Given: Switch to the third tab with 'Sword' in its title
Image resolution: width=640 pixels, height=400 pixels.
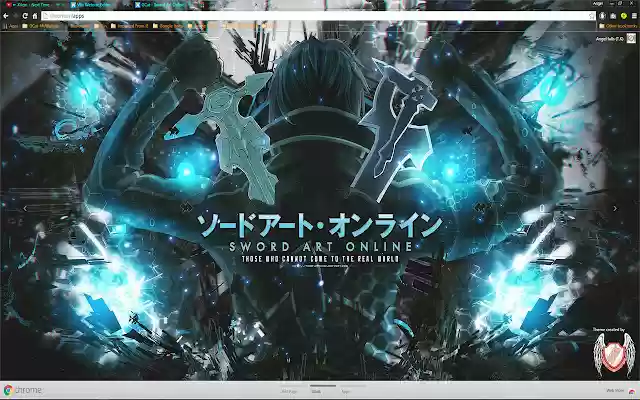Looking at the screenshot, I should [163, 5].
